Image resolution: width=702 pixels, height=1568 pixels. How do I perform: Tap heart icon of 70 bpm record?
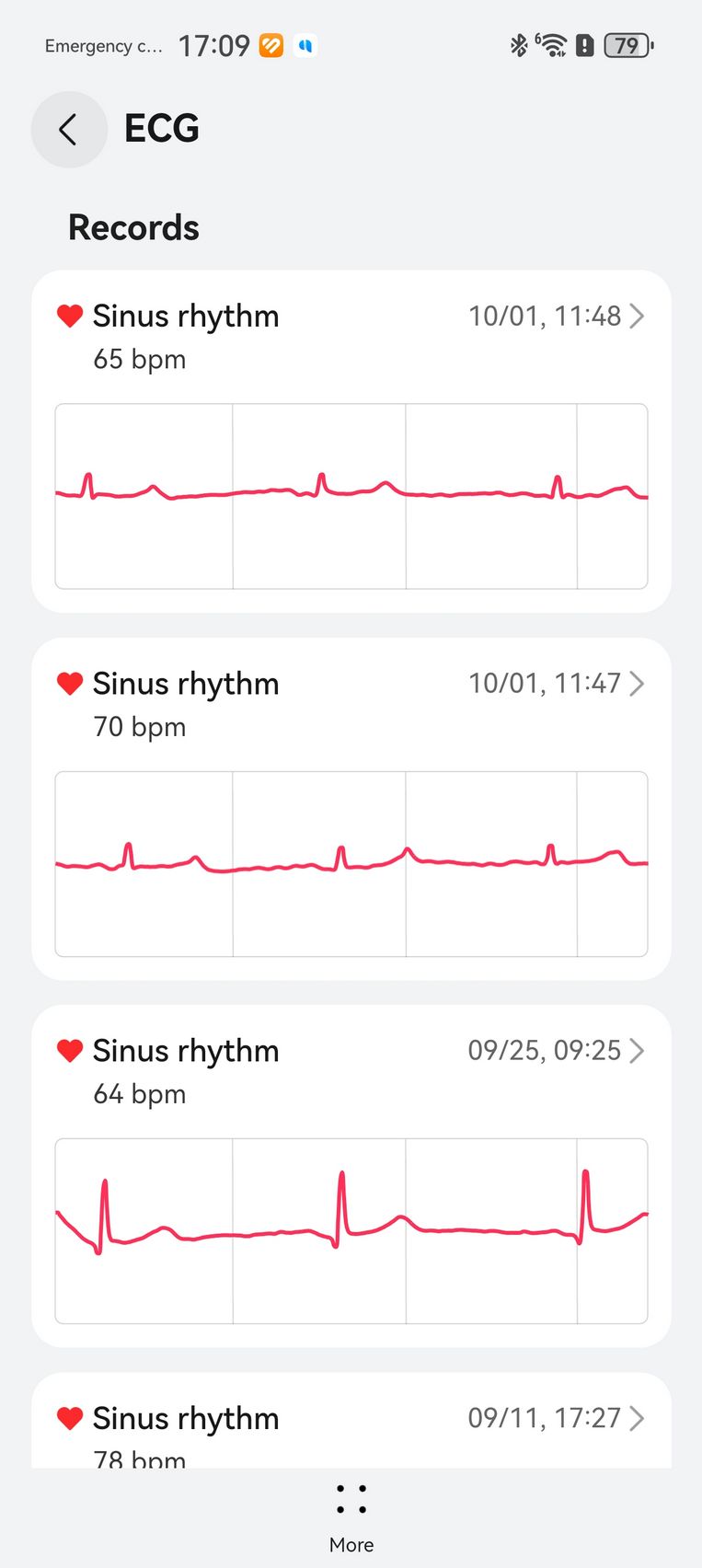point(70,684)
